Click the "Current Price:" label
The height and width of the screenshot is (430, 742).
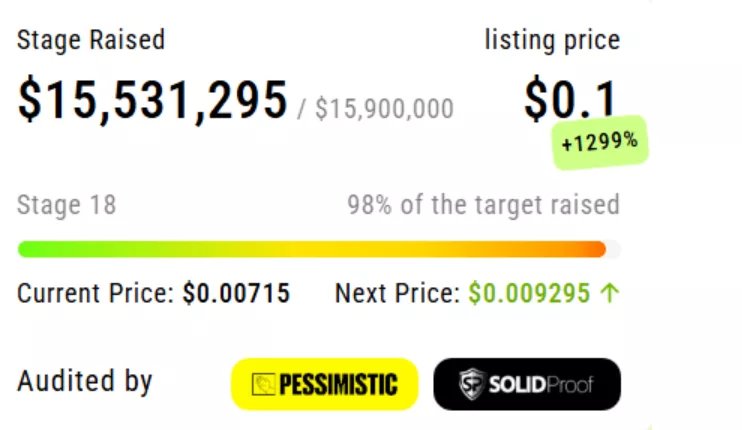(96, 294)
